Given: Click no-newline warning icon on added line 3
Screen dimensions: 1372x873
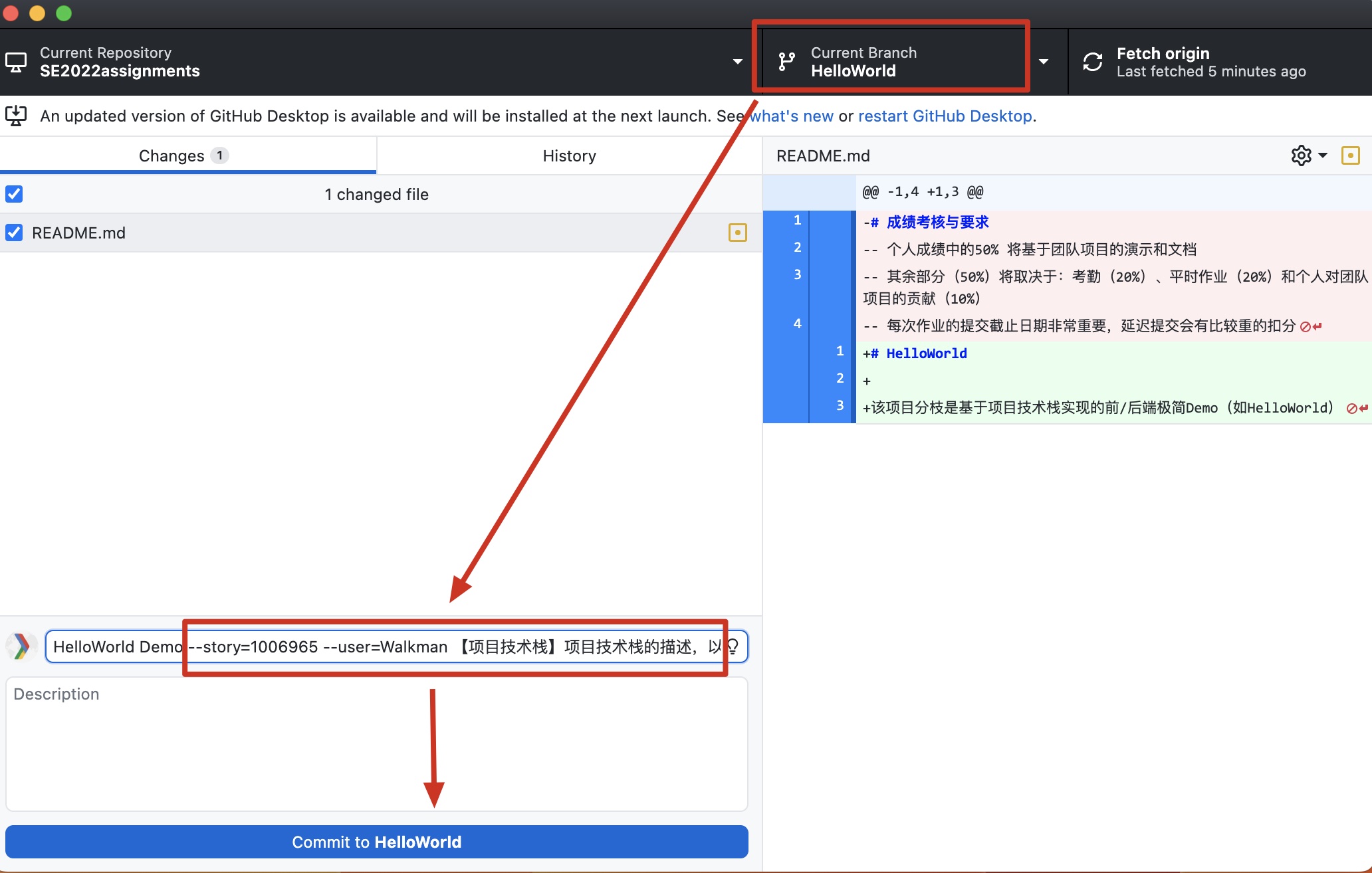Looking at the screenshot, I should point(1357,408).
